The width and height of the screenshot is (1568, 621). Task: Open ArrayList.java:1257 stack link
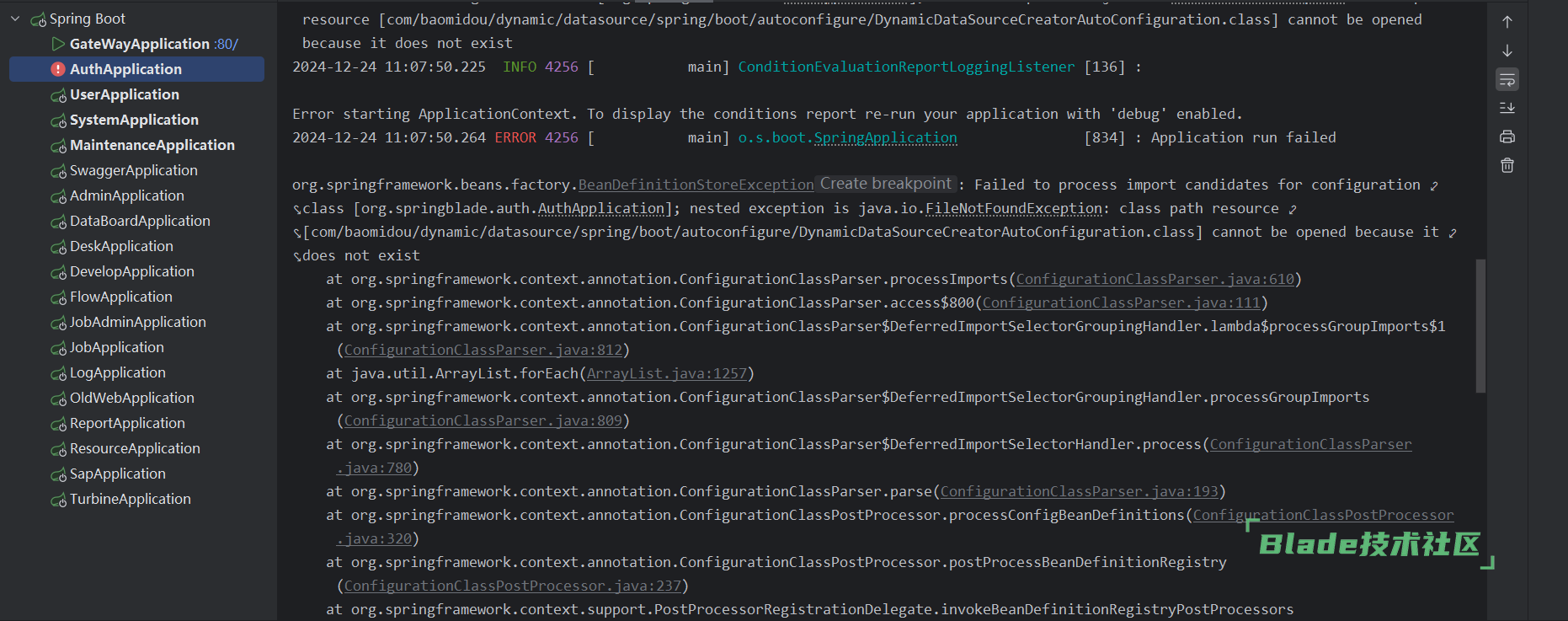point(667,373)
